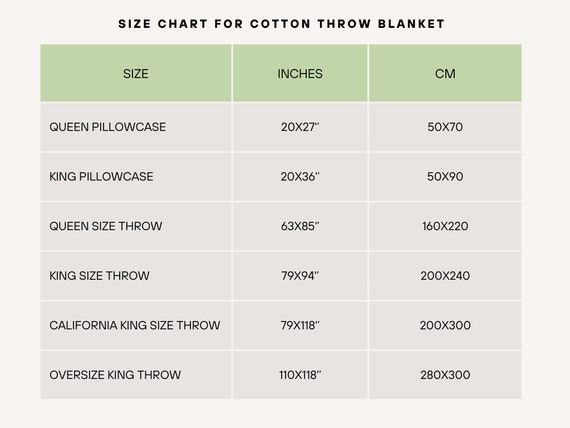Click the QUEEN PILLOWCASE row label
The image size is (570, 428).
[108, 127]
